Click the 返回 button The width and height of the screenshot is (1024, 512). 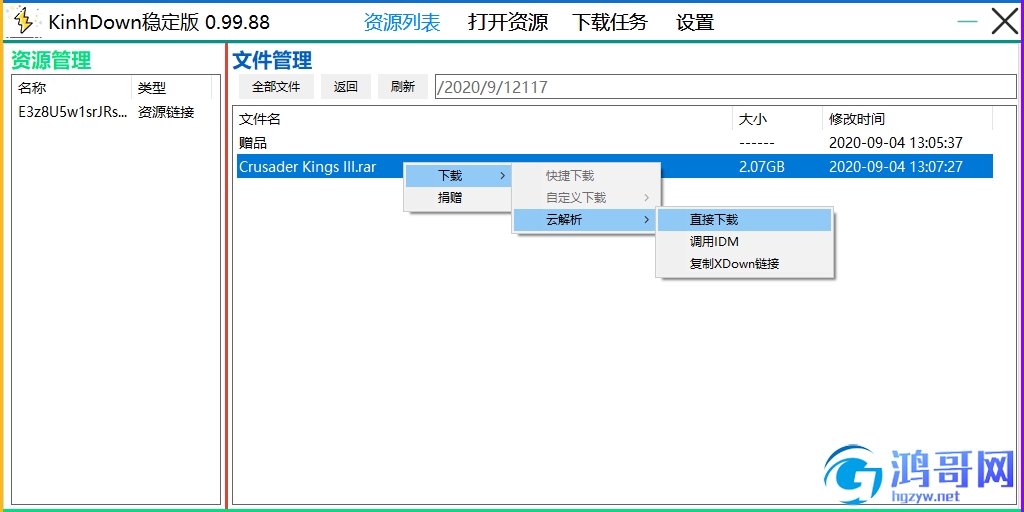tap(345, 87)
